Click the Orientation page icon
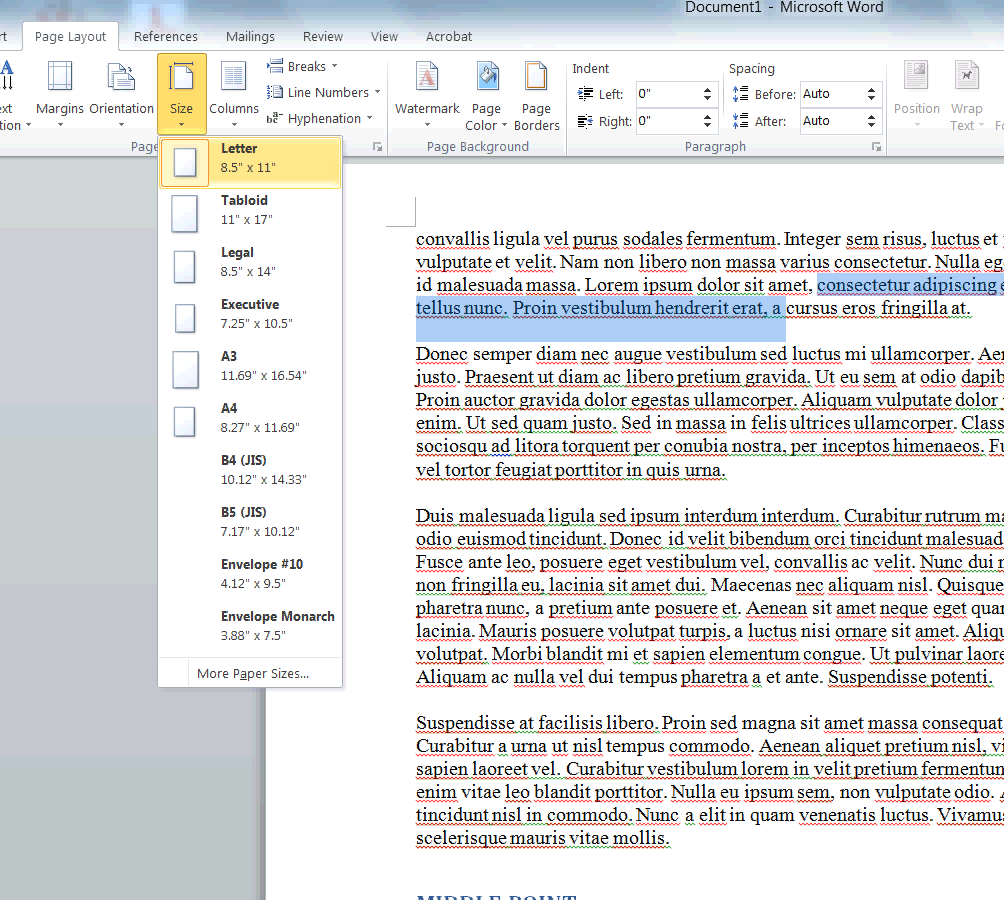The width and height of the screenshot is (1004, 900). pos(121,76)
